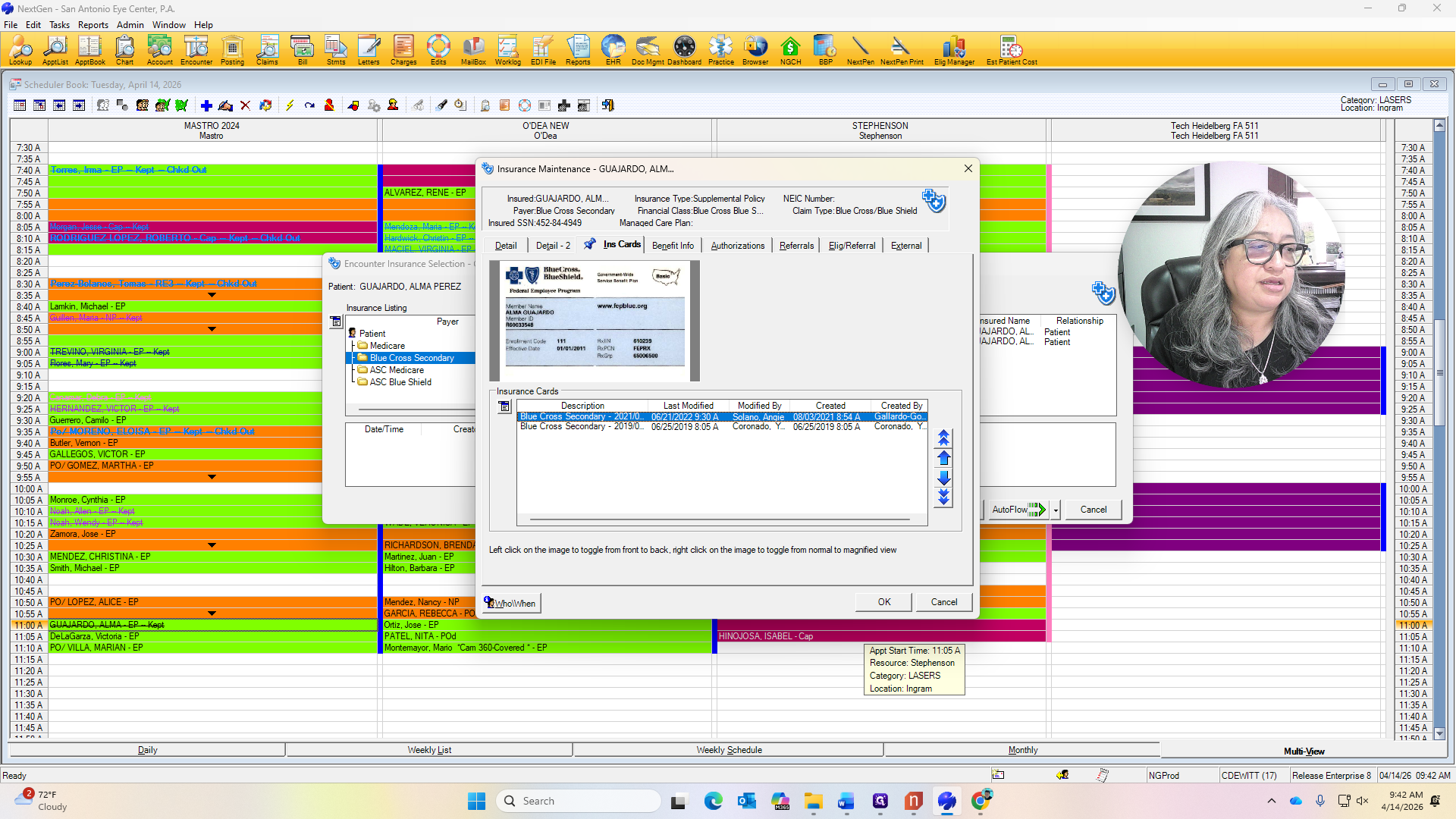Expand the AutoFlow dropdown arrow
Viewport: 1456px width, 819px height.
pos(1056,510)
